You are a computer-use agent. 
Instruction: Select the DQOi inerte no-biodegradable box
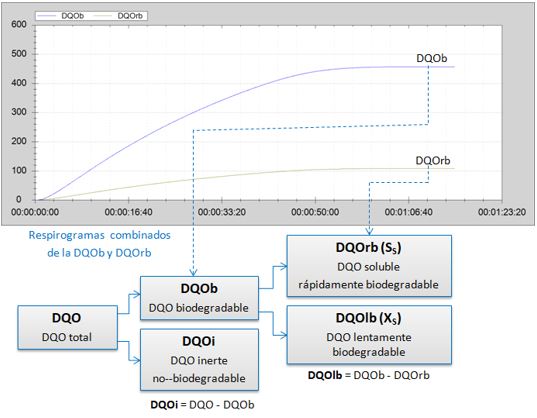(199, 359)
